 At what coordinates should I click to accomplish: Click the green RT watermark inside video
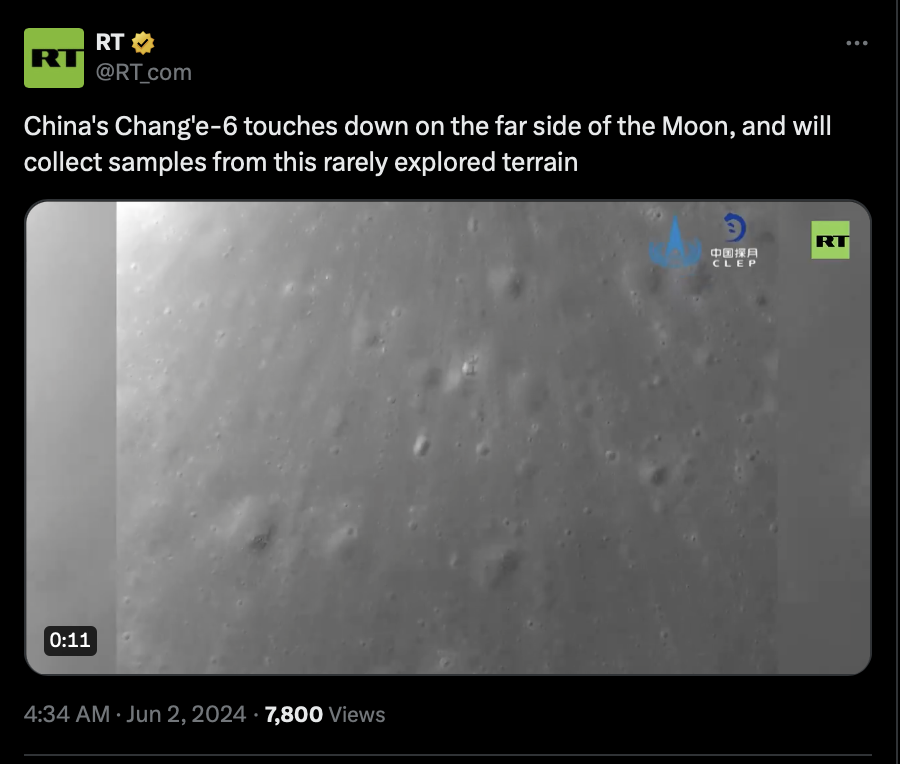(830, 240)
